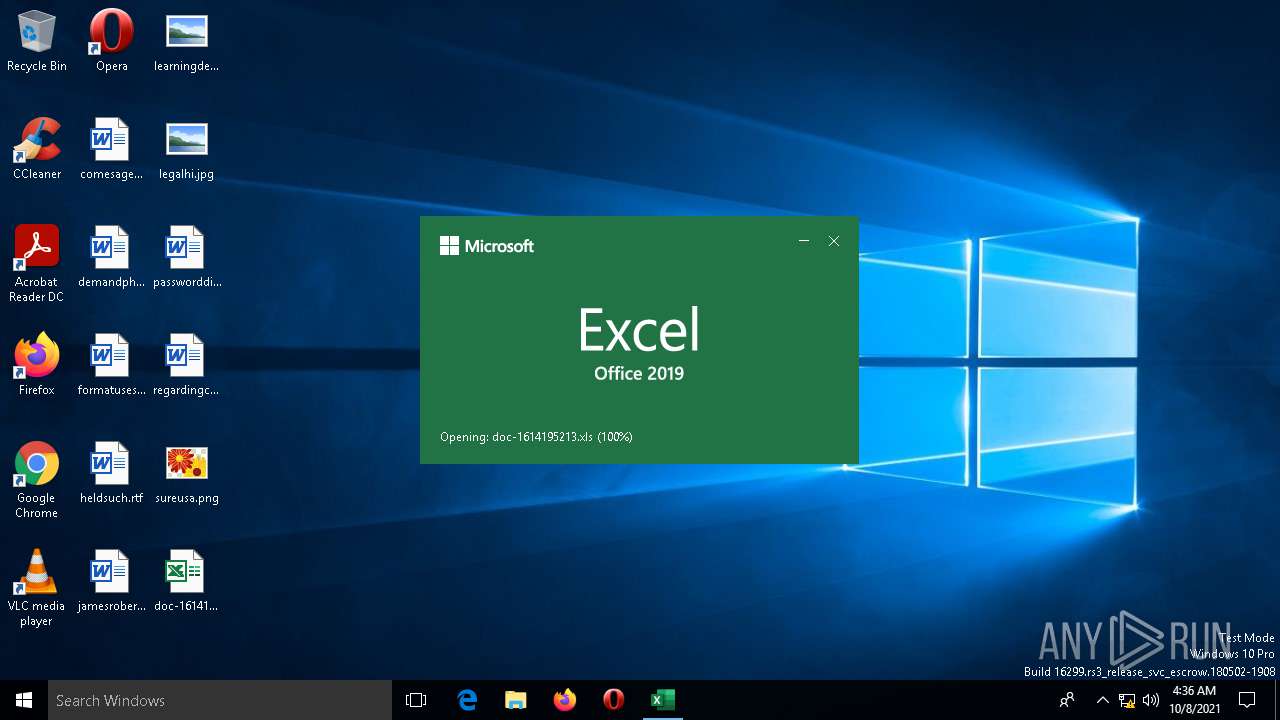Switch to Excel in the taskbar

(x=662, y=700)
